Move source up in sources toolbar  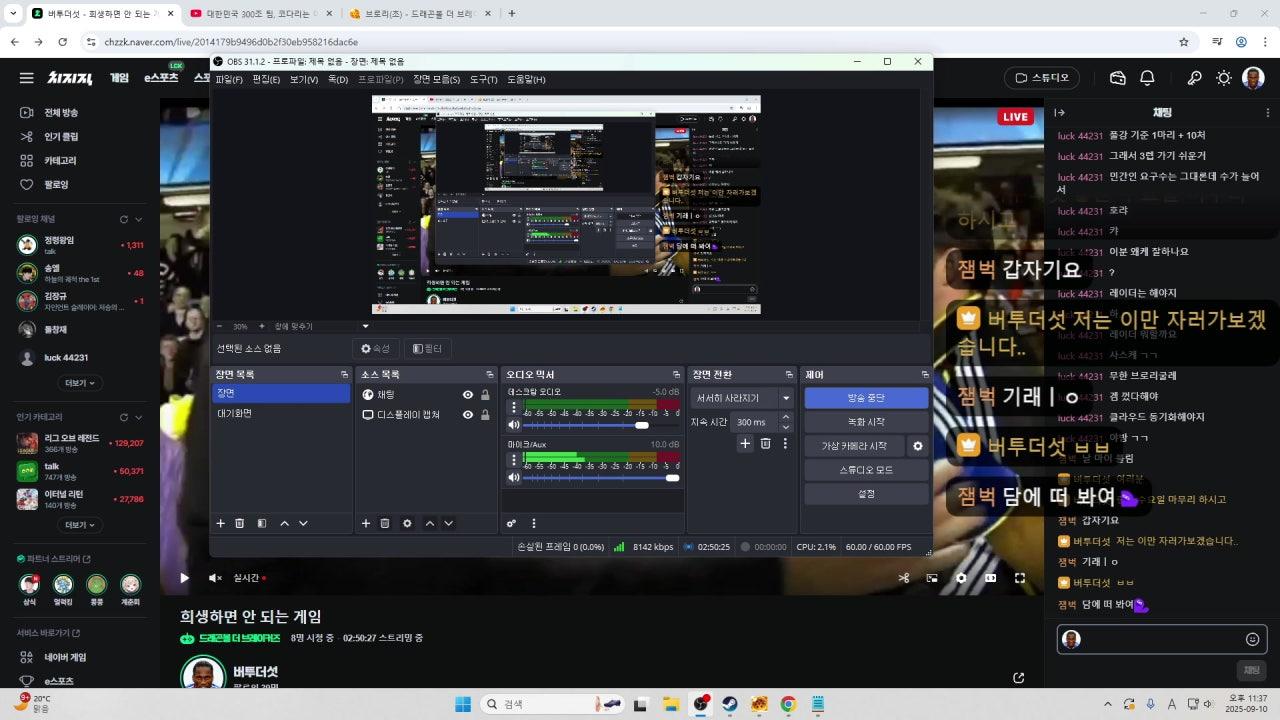430,523
